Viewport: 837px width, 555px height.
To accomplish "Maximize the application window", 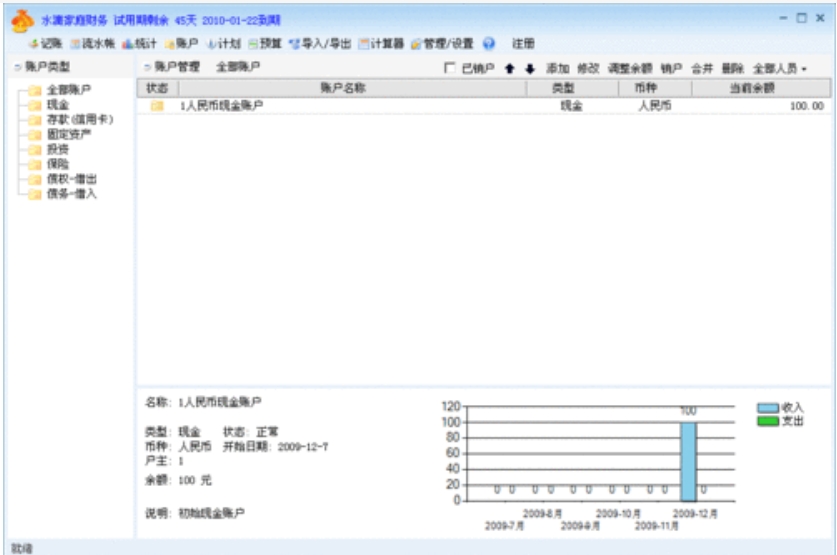I will click(x=801, y=18).
